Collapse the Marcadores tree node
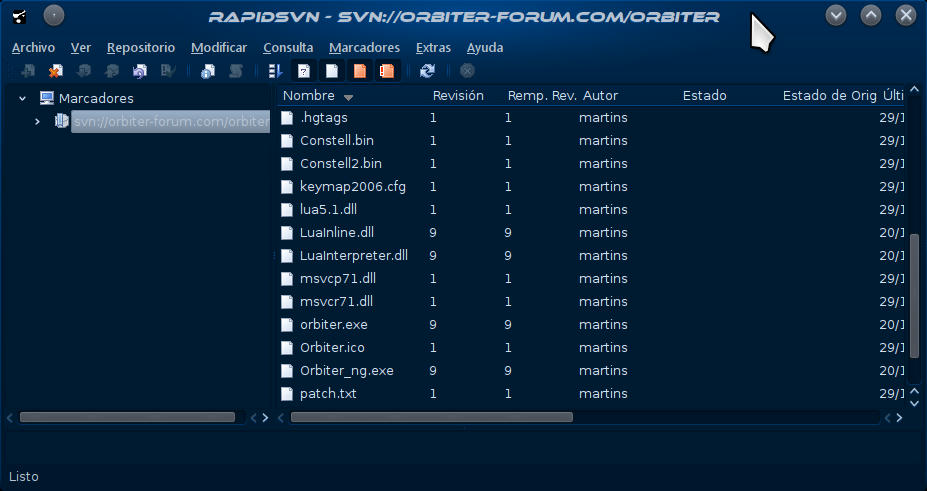Screen dimensions: 927x491 (x=22, y=99)
